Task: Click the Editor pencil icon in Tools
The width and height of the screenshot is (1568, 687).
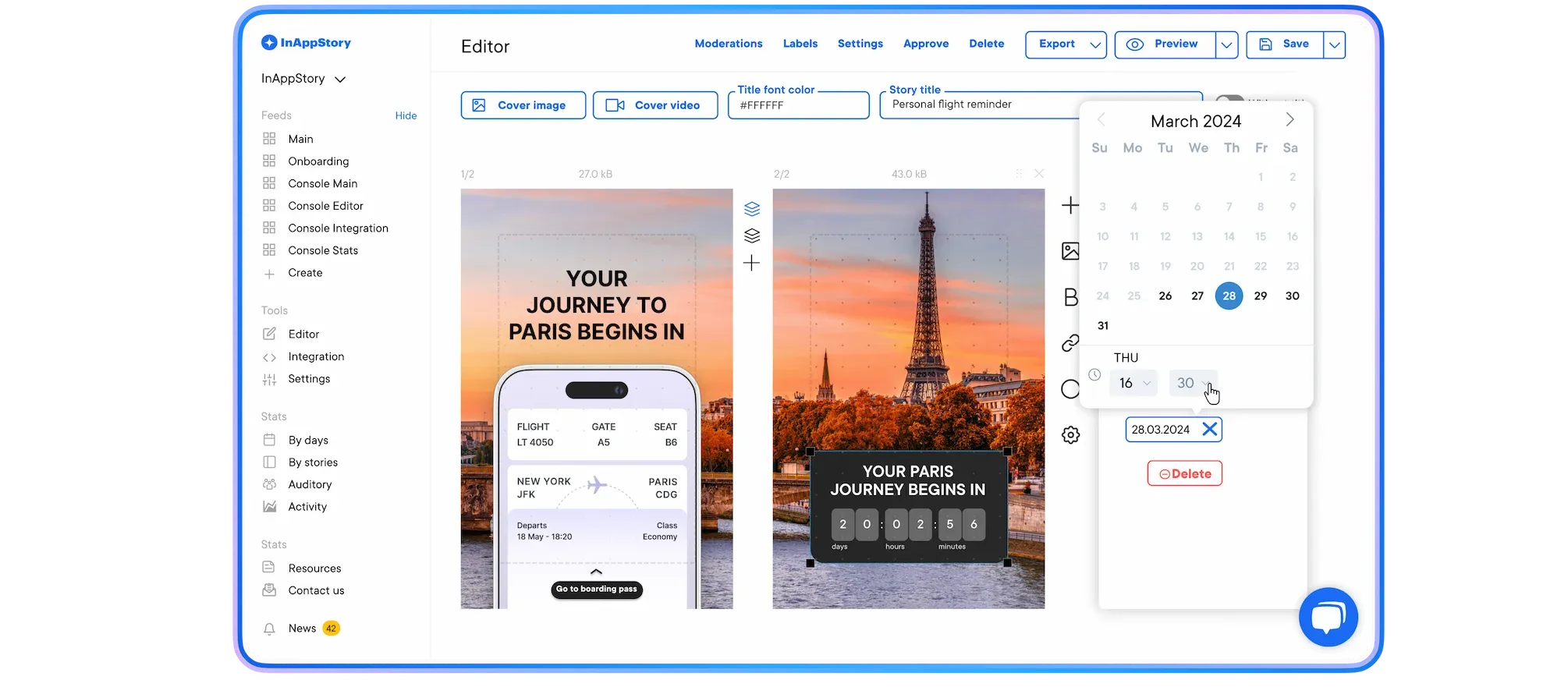Action: coord(269,334)
